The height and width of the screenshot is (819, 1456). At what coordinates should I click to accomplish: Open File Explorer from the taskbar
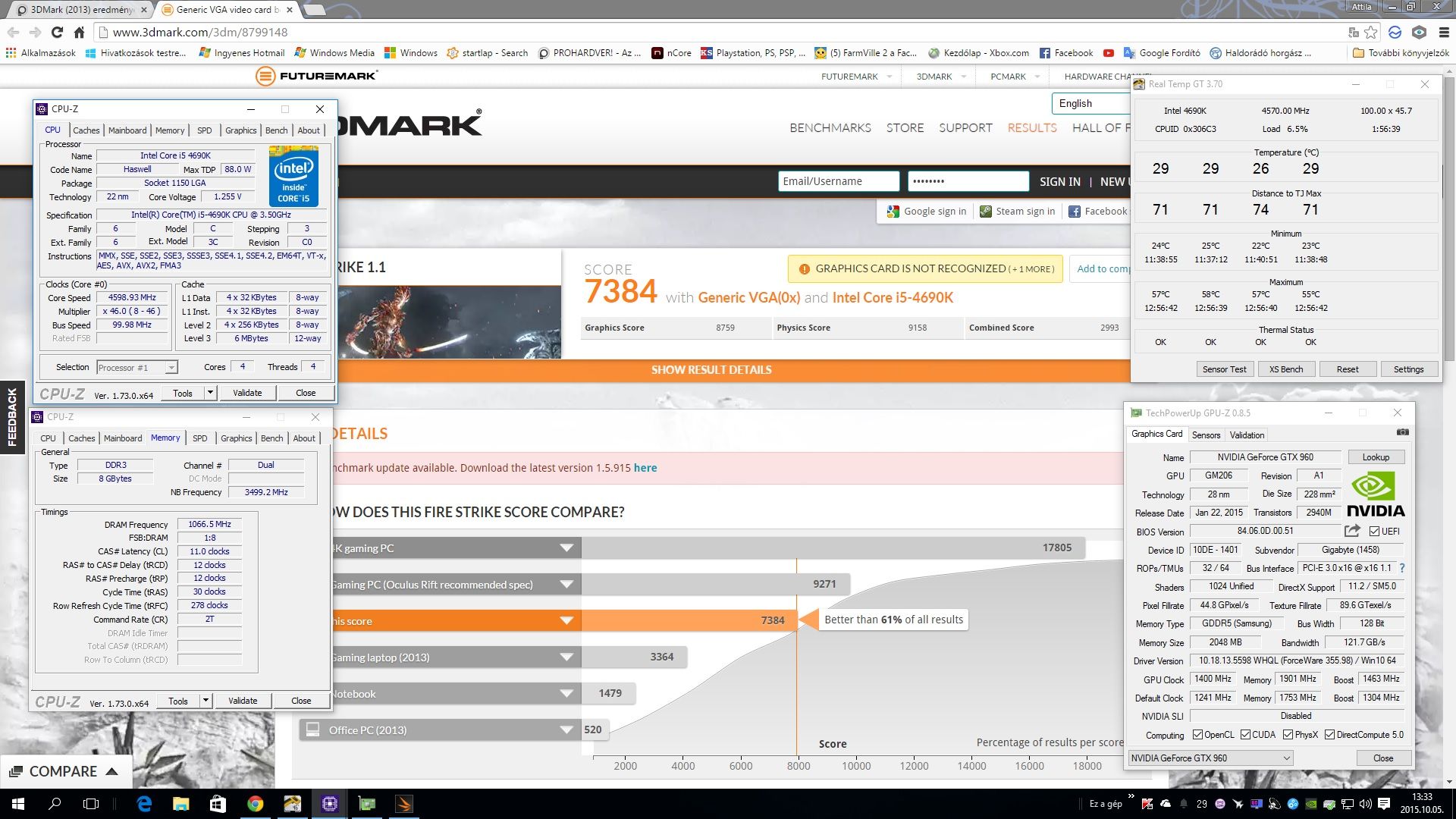coord(180,804)
